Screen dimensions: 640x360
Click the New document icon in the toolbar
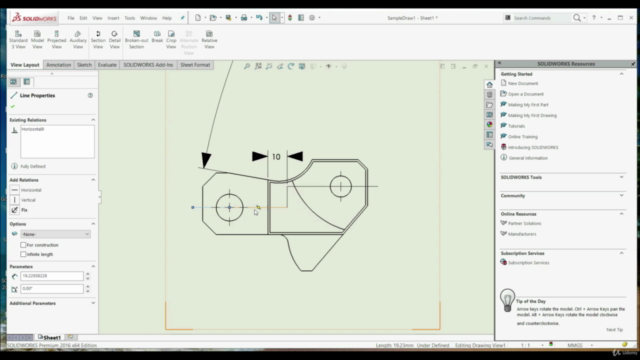(x=198, y=18)
